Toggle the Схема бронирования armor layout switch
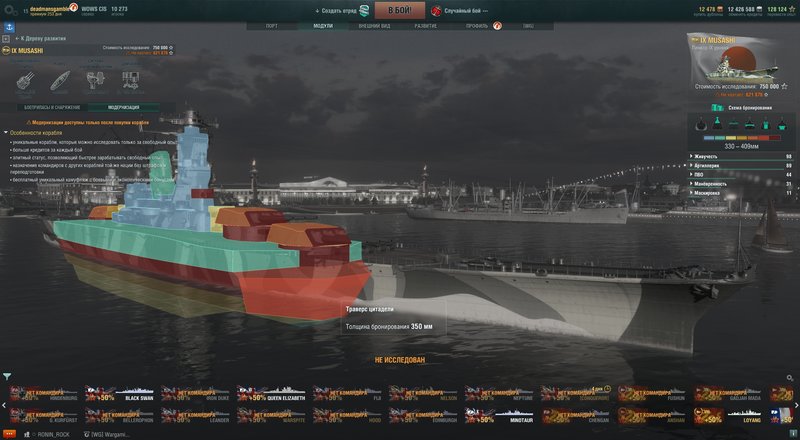 click(717, 108)
